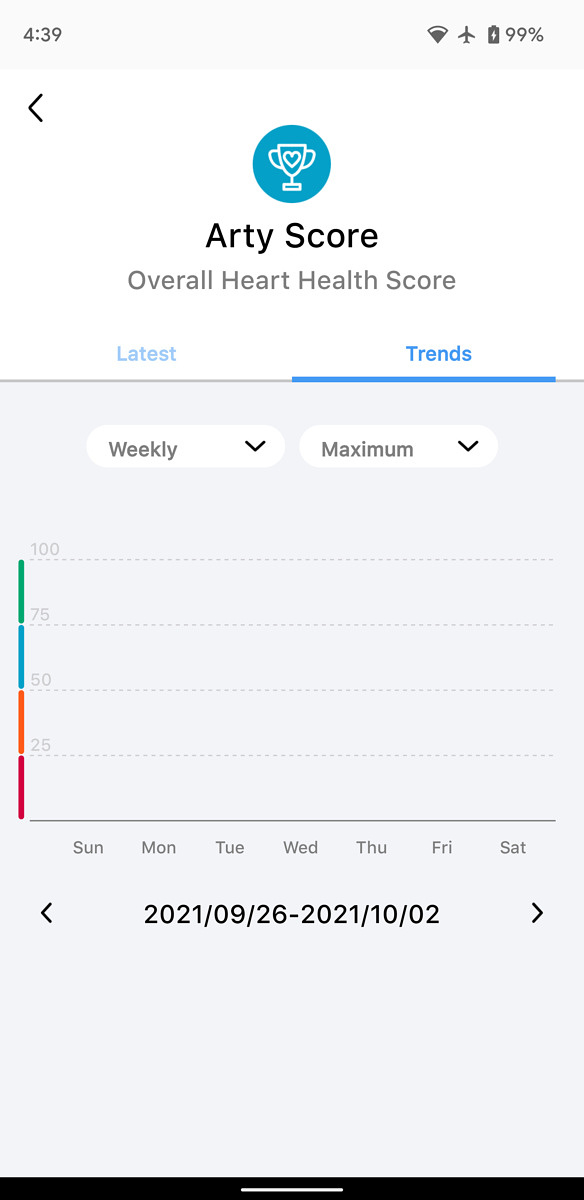584x1200 pixels.
Task: Tap the green 75-100 score range bar
Action: [21, 592]
